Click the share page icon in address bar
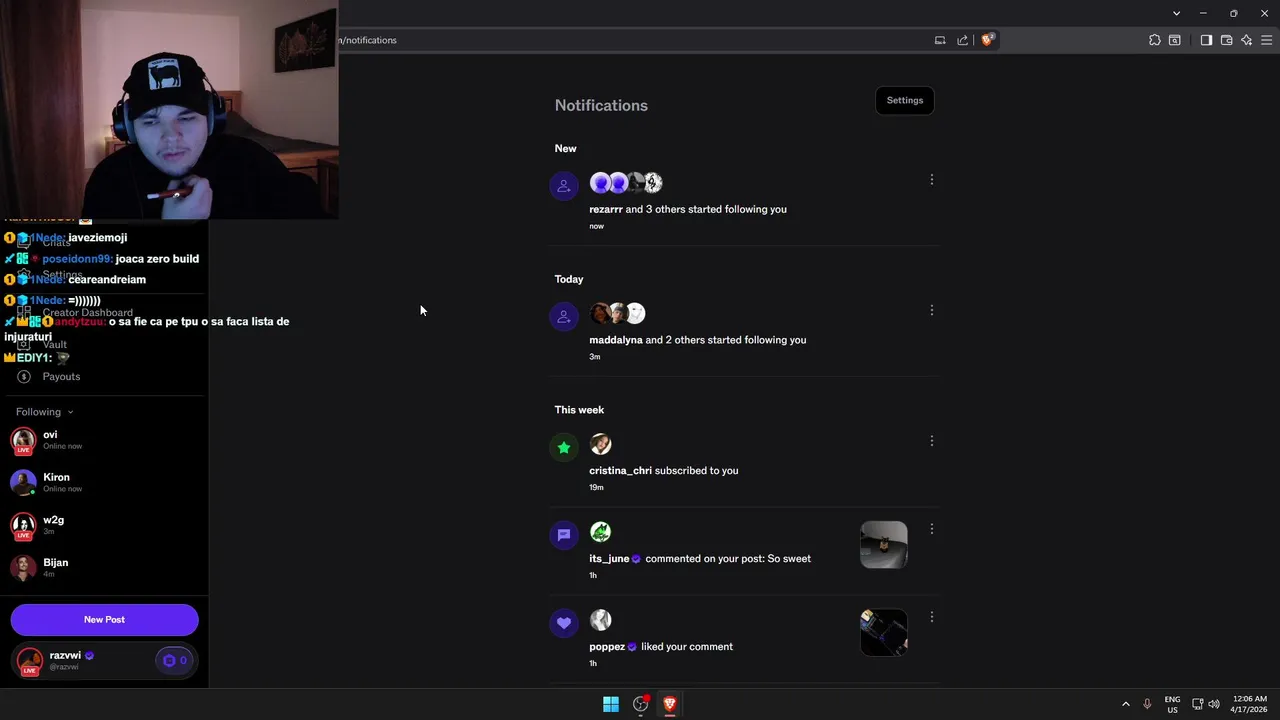 pos(962,40)
